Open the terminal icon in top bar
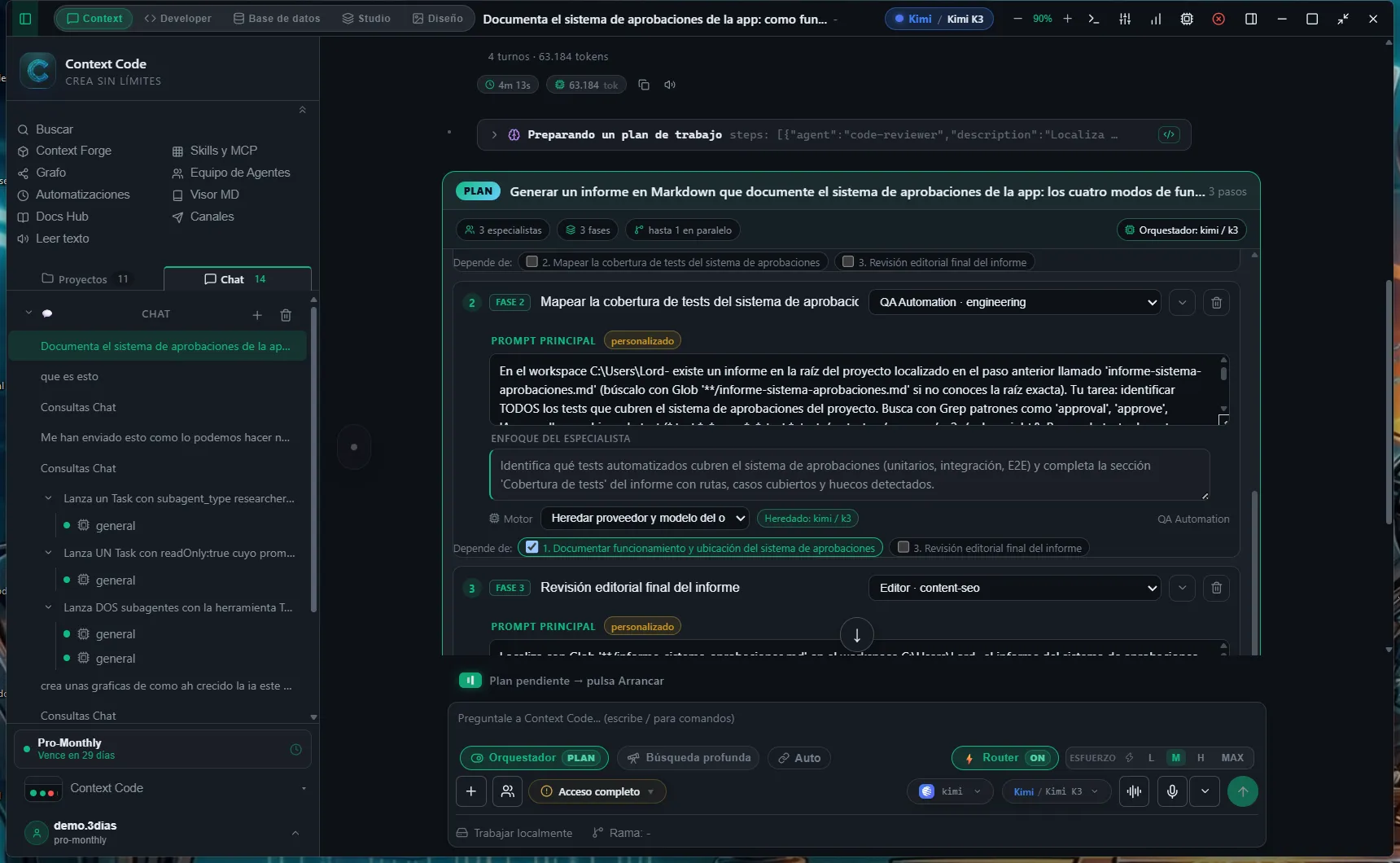Screen dimensions: 1400x863 pyautogui.click(x=1094, y=19)
